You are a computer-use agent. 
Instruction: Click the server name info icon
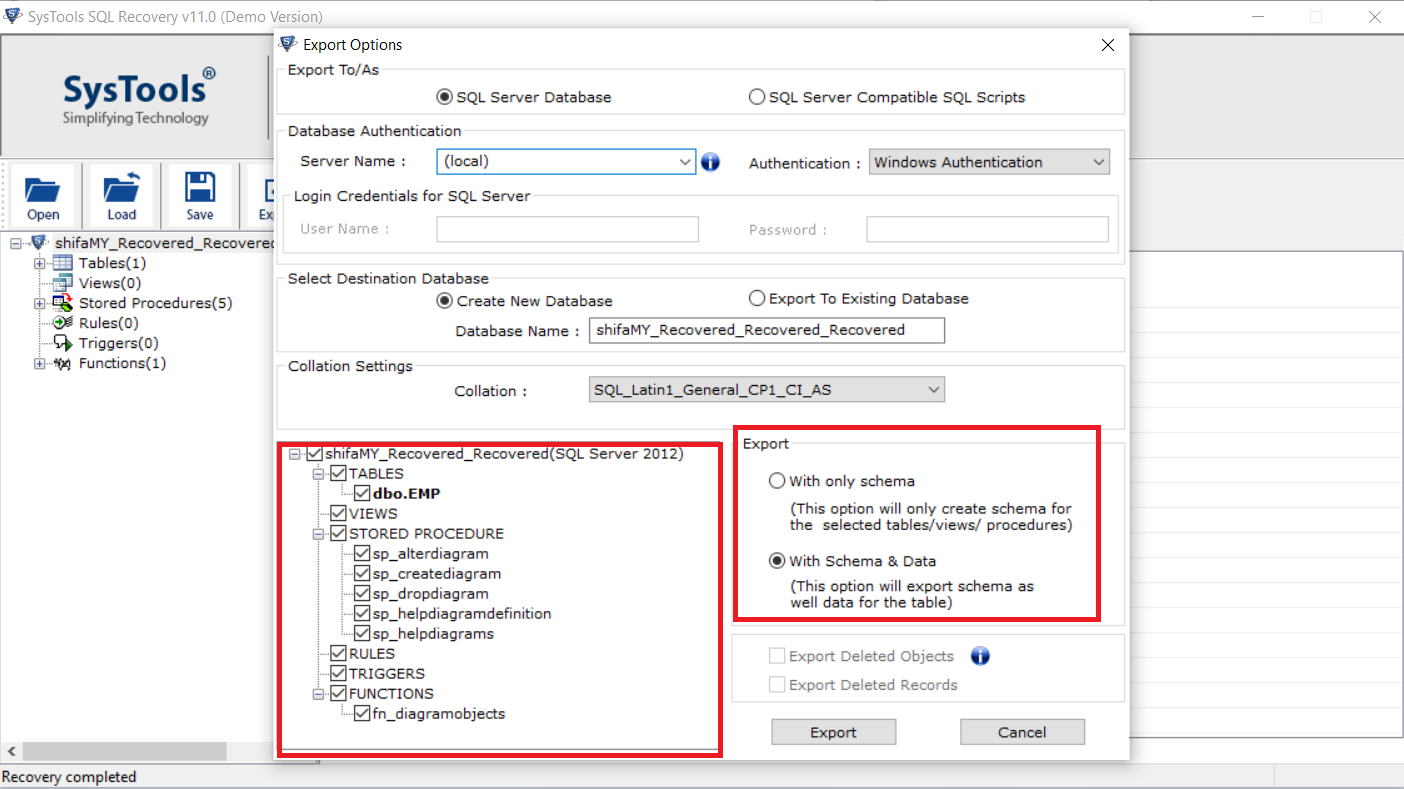(x=711, y=162)
